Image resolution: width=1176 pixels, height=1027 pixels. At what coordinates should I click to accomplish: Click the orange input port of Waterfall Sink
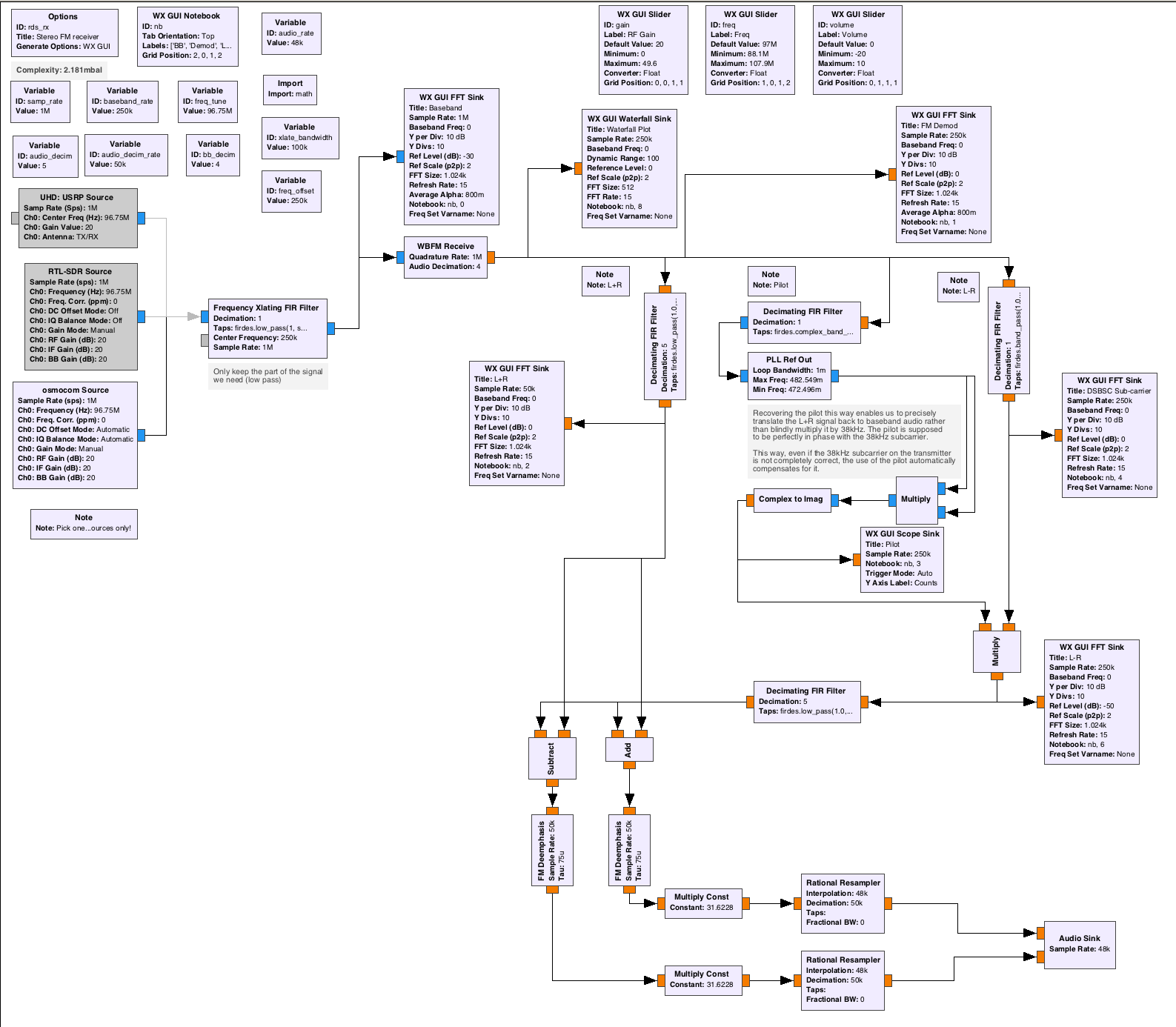pos(578,168)
